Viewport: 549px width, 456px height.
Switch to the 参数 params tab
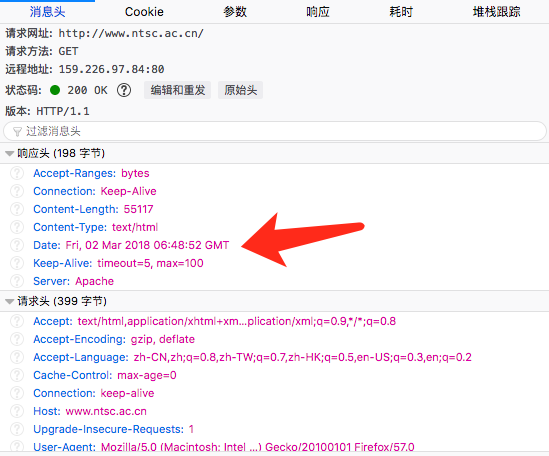tap(235, 12)
